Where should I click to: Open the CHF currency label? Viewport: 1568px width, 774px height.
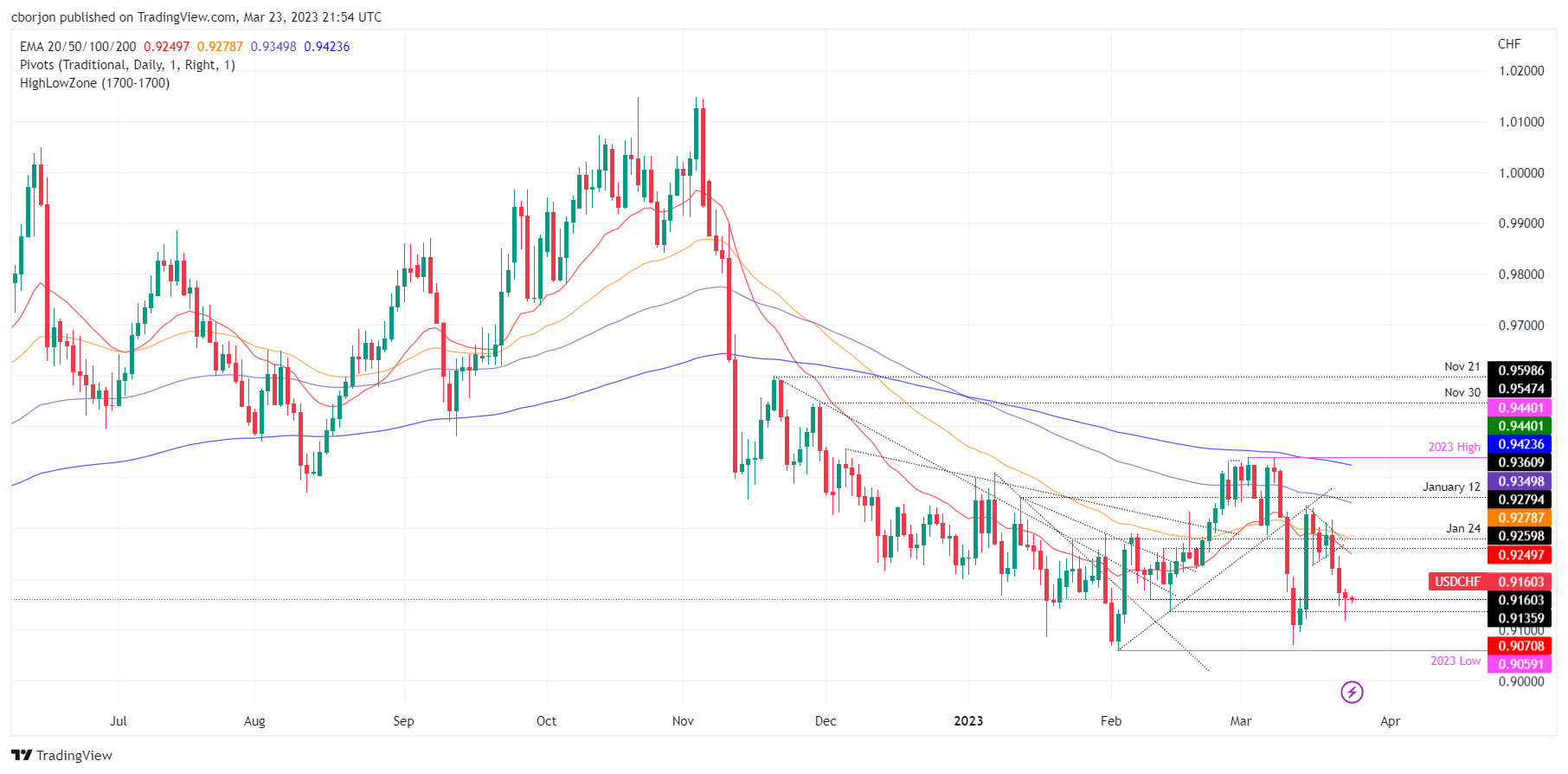pos(1508,44)
